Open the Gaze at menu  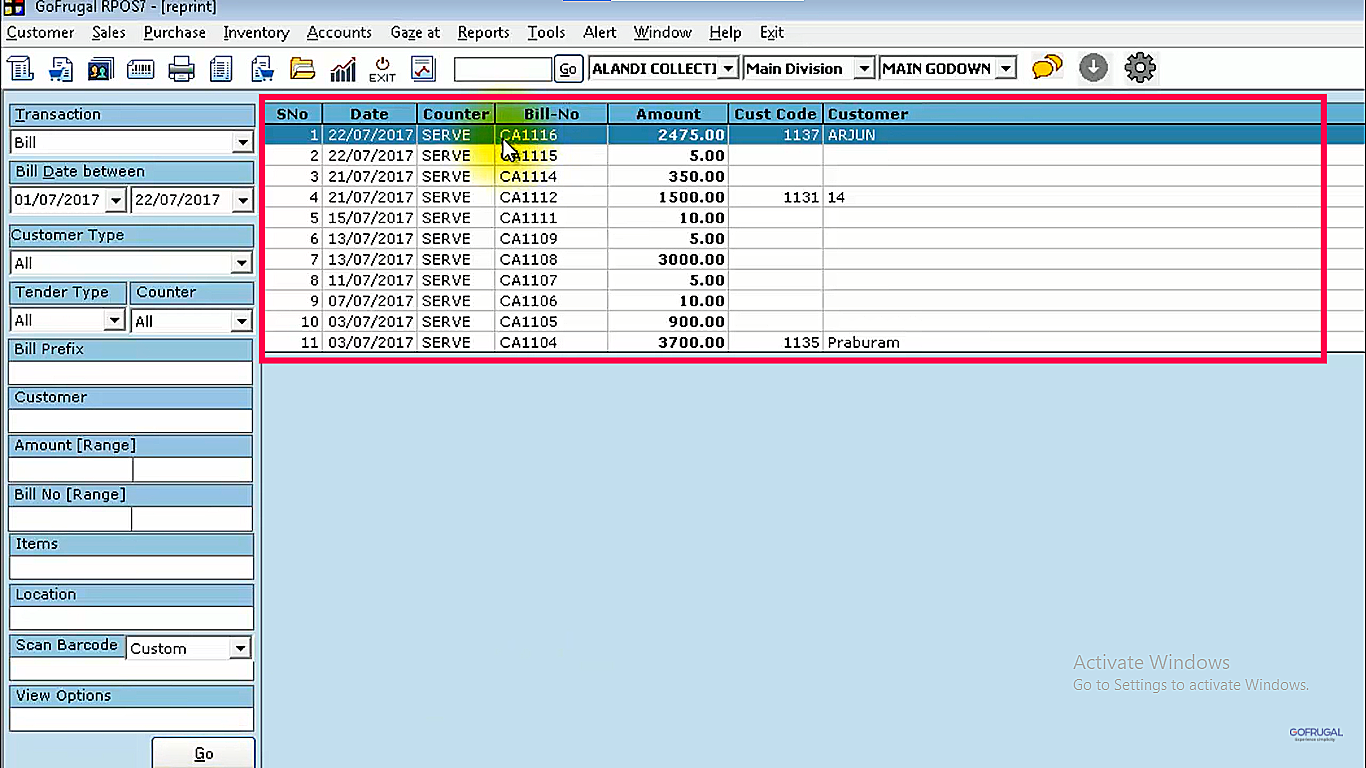pyautogui.click(x=415, y=32)
